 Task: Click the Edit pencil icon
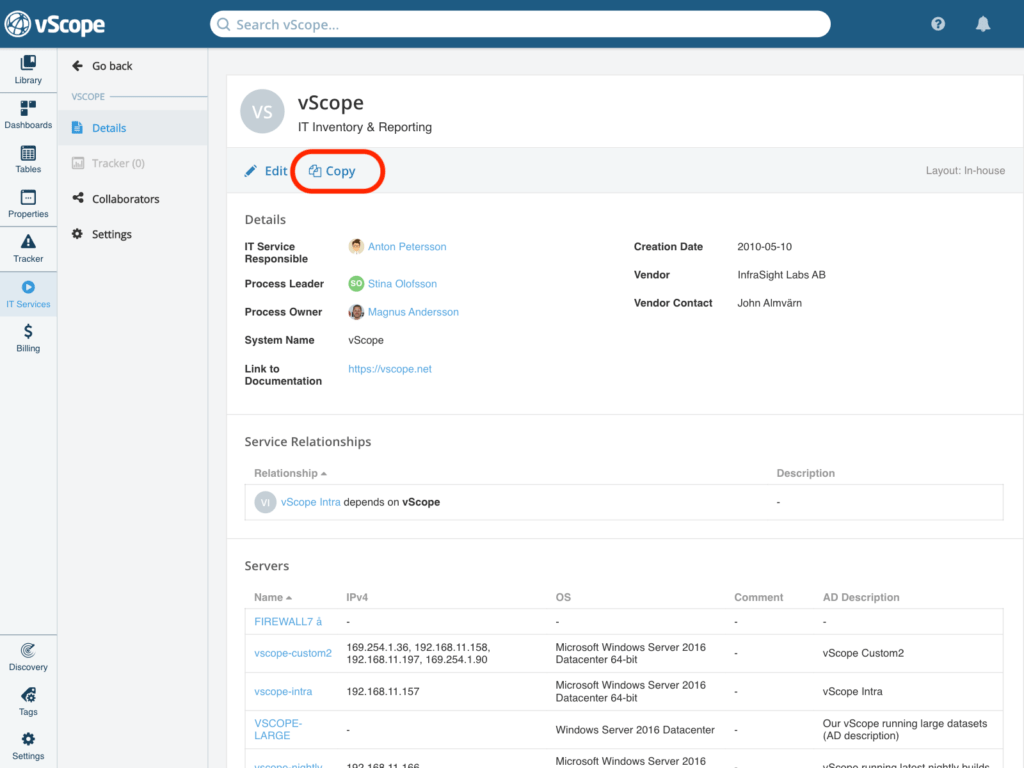tap(251, 171)
